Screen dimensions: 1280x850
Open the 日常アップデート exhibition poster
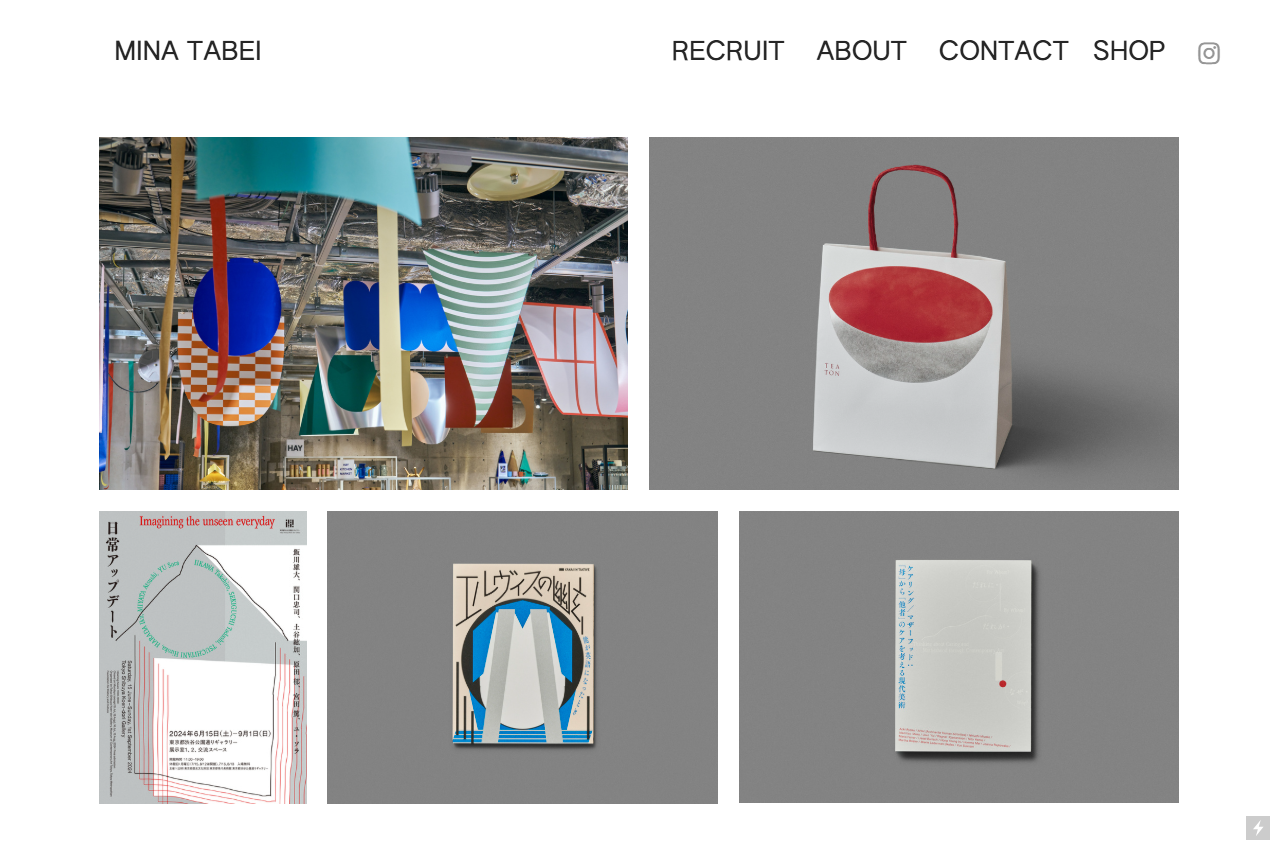pyautogui.click(x=203, y=657)
